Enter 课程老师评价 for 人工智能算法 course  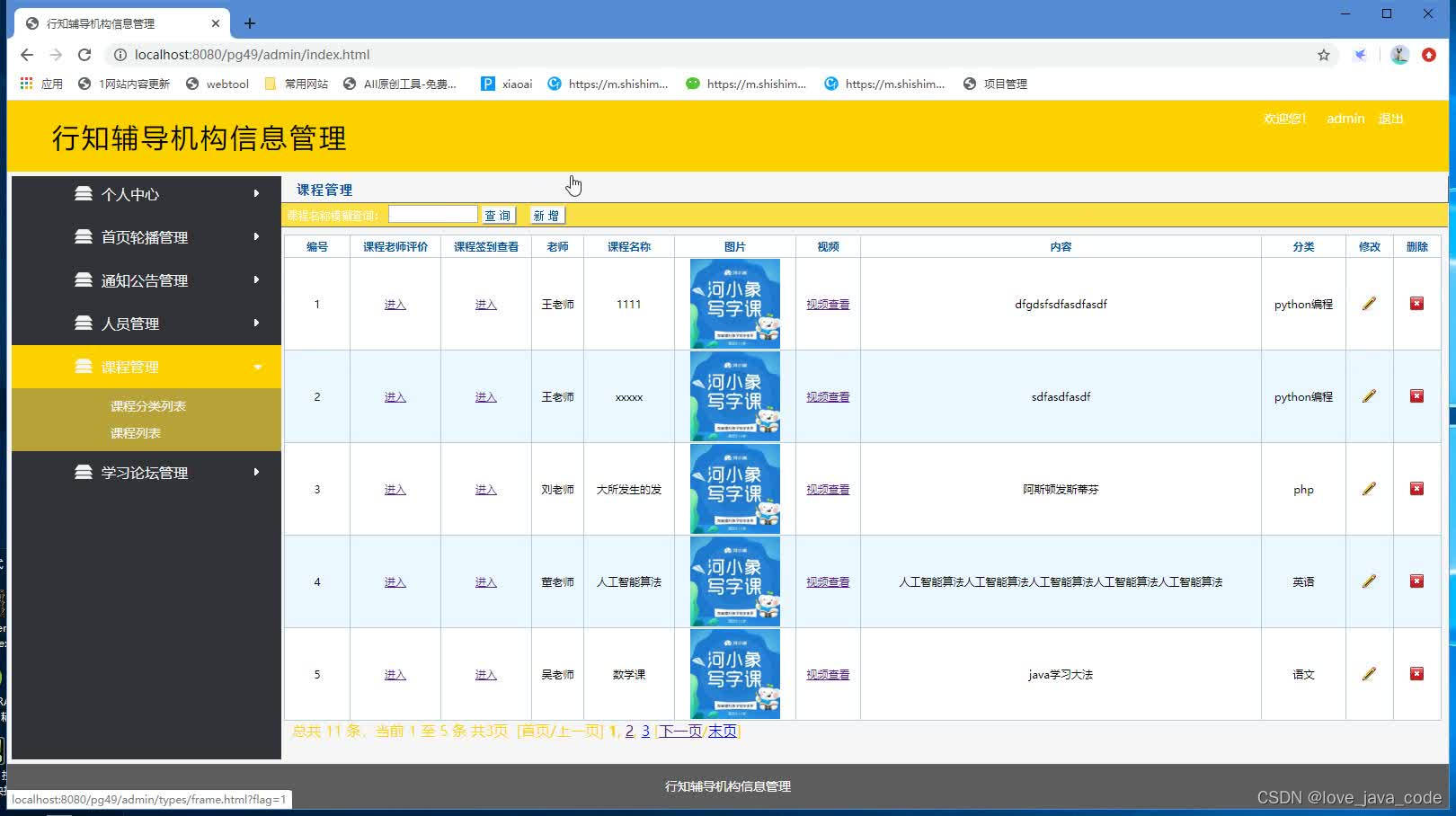tap(395, 582)
